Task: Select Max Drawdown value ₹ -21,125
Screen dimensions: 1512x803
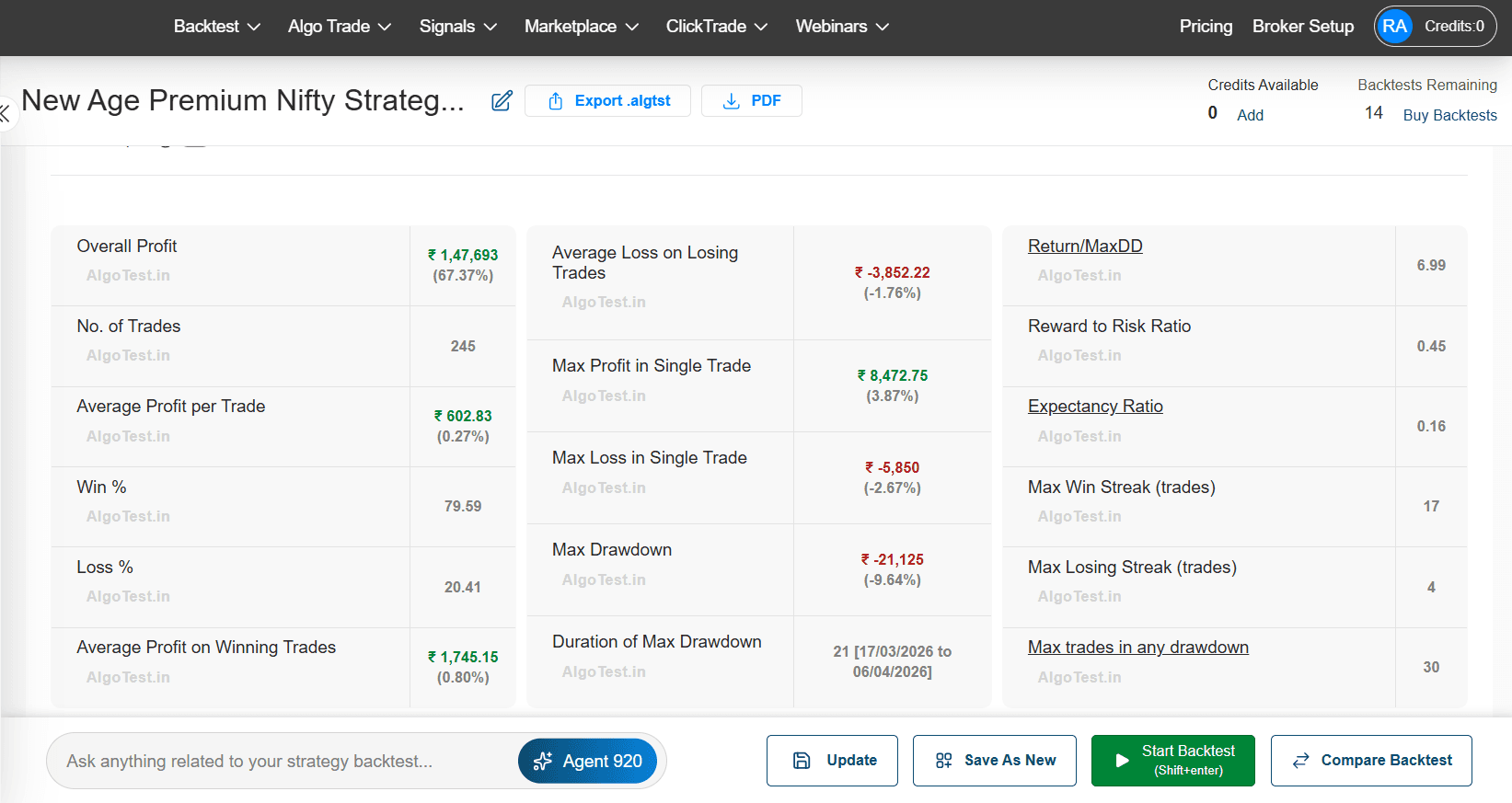Action: (893, 559)
